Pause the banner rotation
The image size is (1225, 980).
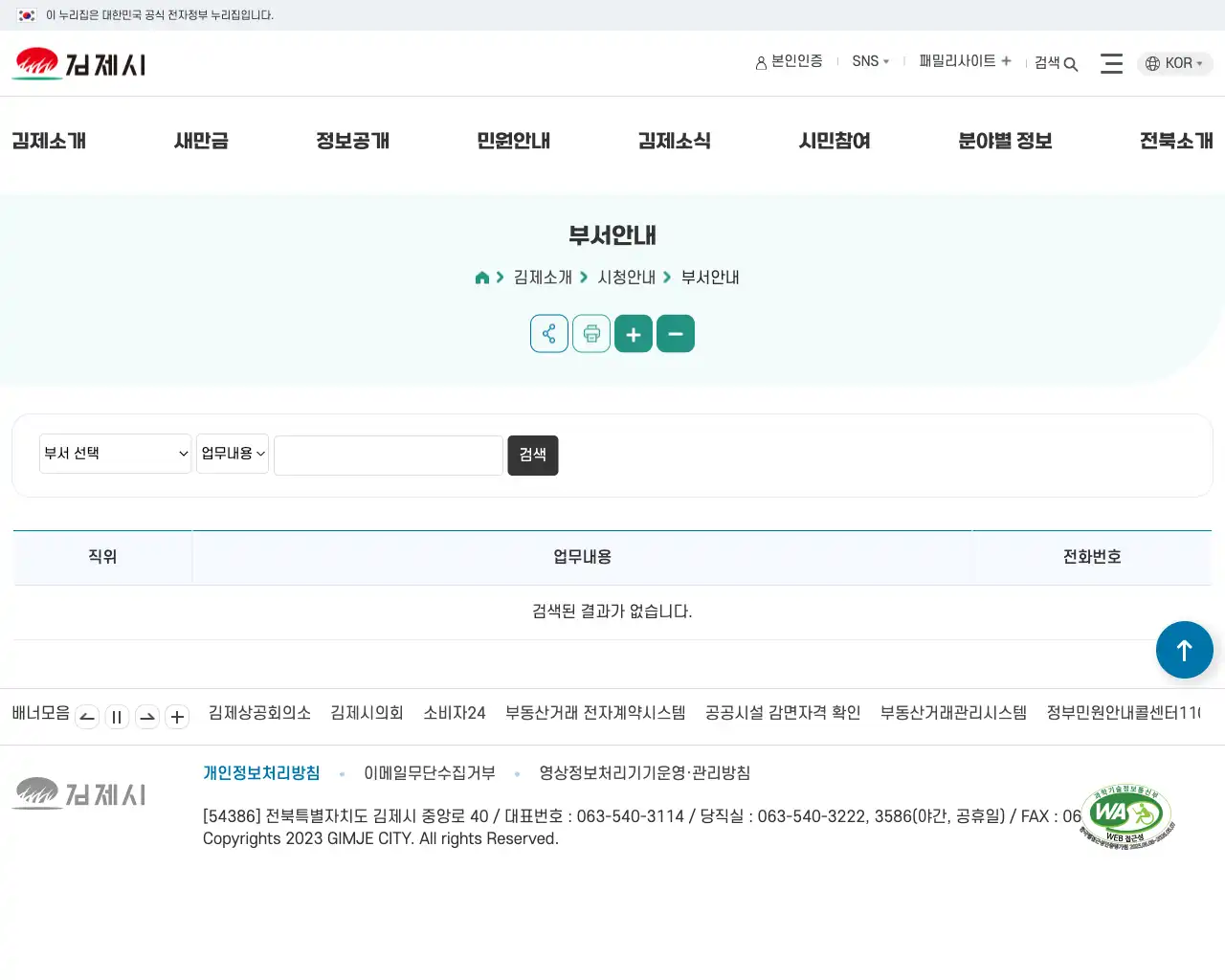(117, 716)
